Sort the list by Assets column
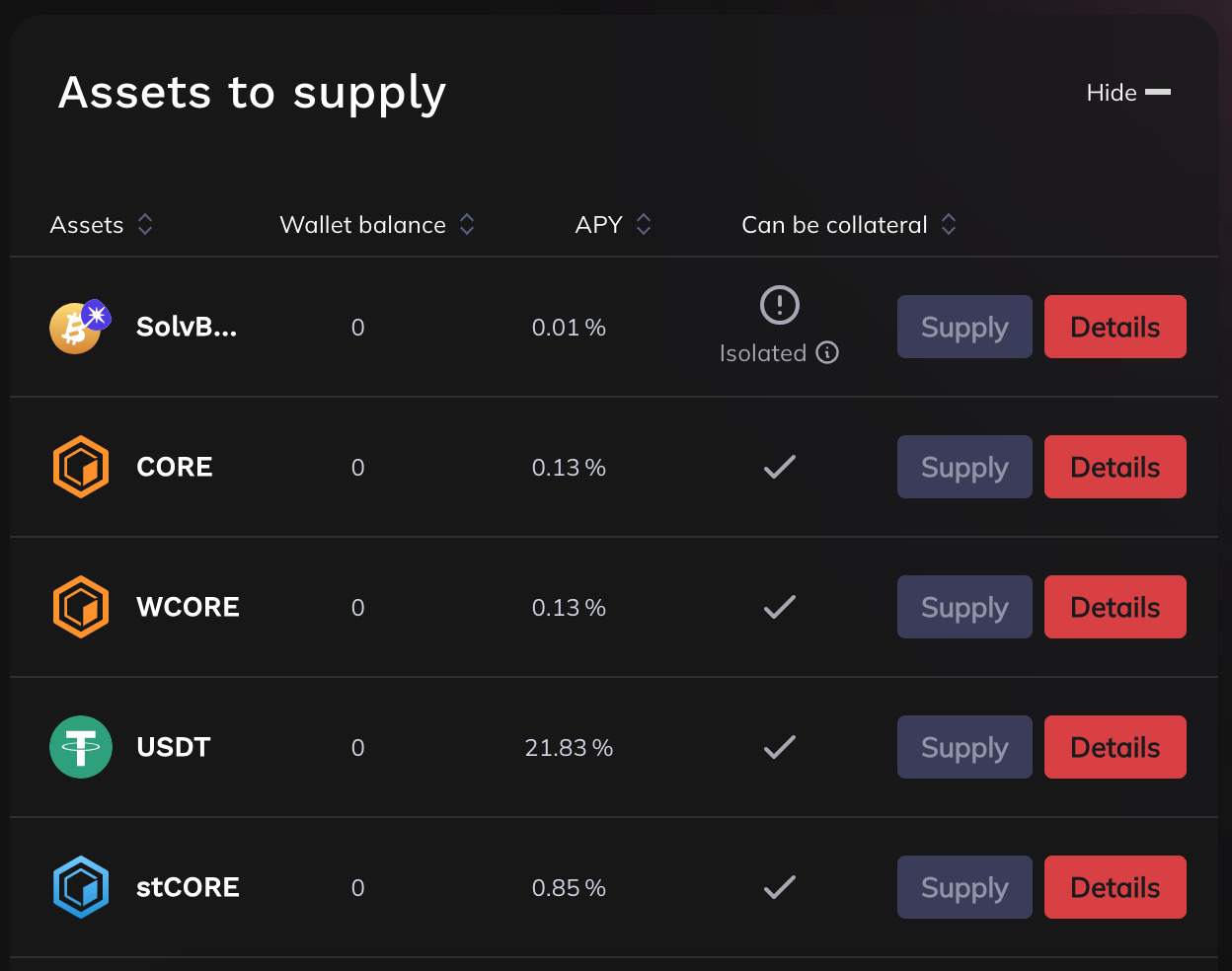Viewport: 1232px width, 971px height. pos(145,225)
